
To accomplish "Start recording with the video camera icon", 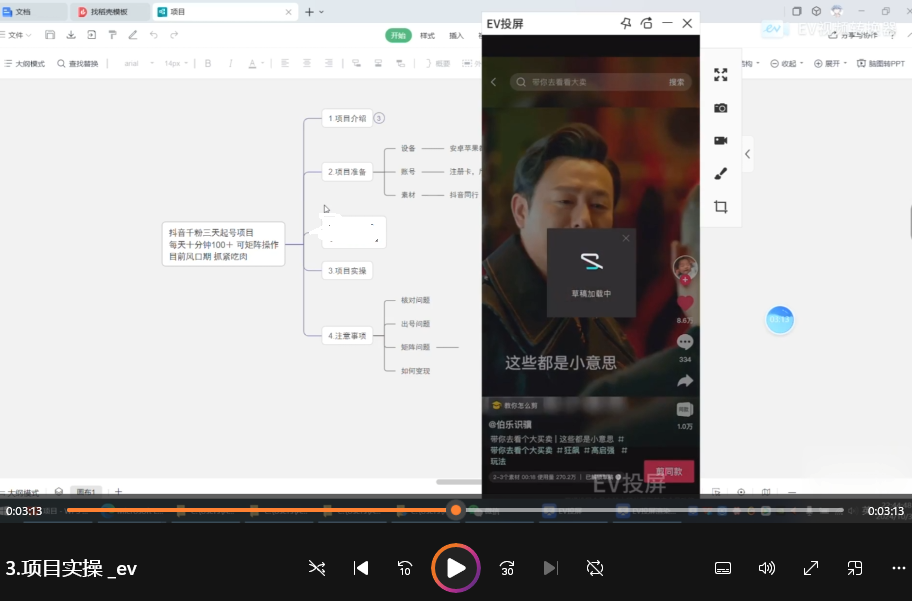I will point(720,140).
